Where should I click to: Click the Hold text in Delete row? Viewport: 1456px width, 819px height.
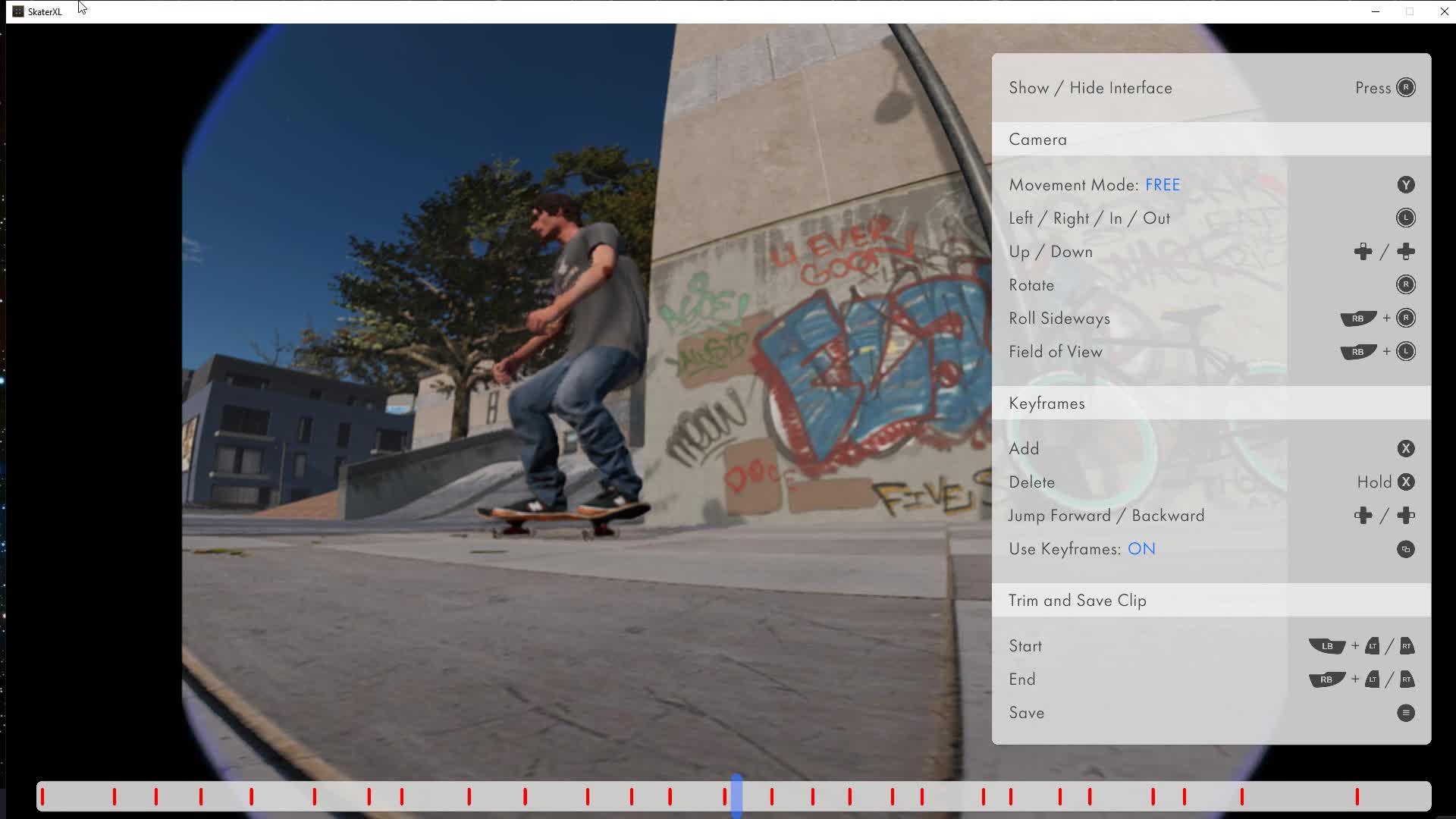tap(1374, 482)
